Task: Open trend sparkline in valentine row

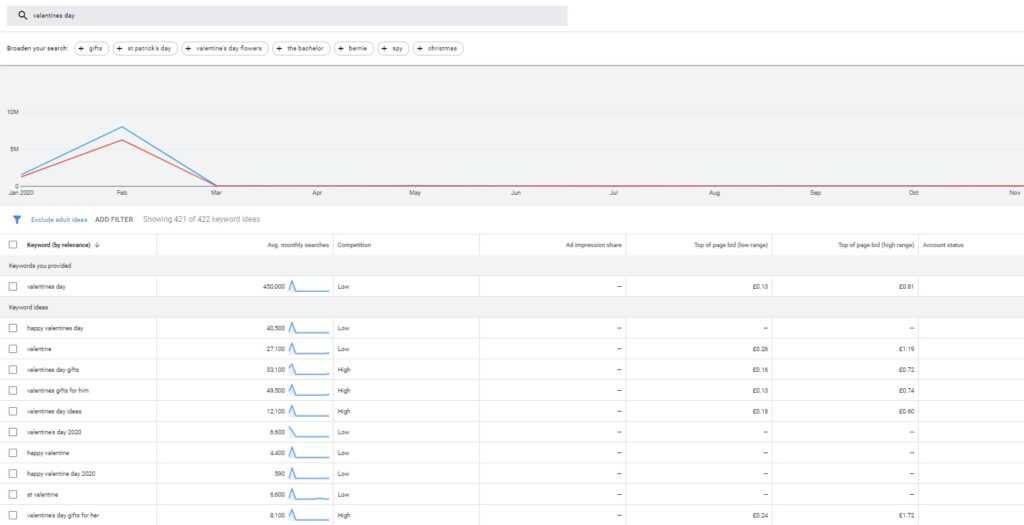Action: [309, 349]
